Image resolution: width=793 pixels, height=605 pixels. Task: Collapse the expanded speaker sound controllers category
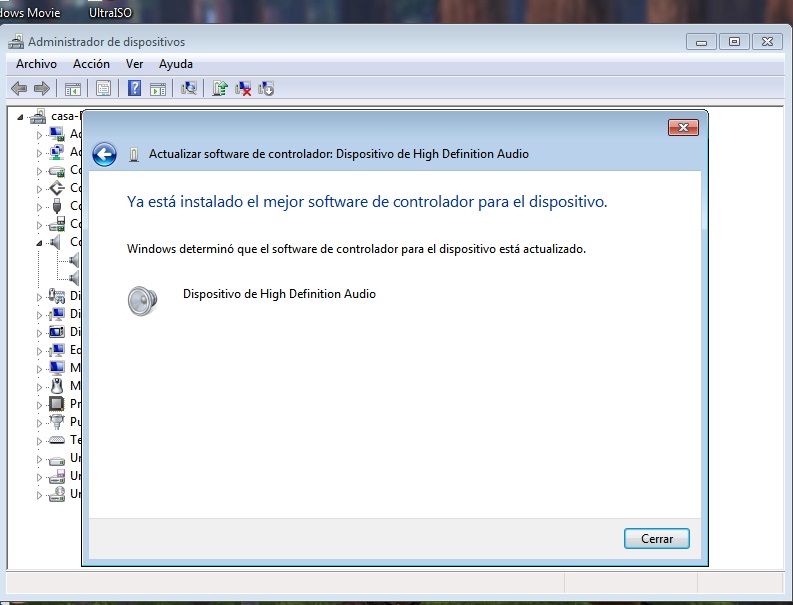click(39, 243)
